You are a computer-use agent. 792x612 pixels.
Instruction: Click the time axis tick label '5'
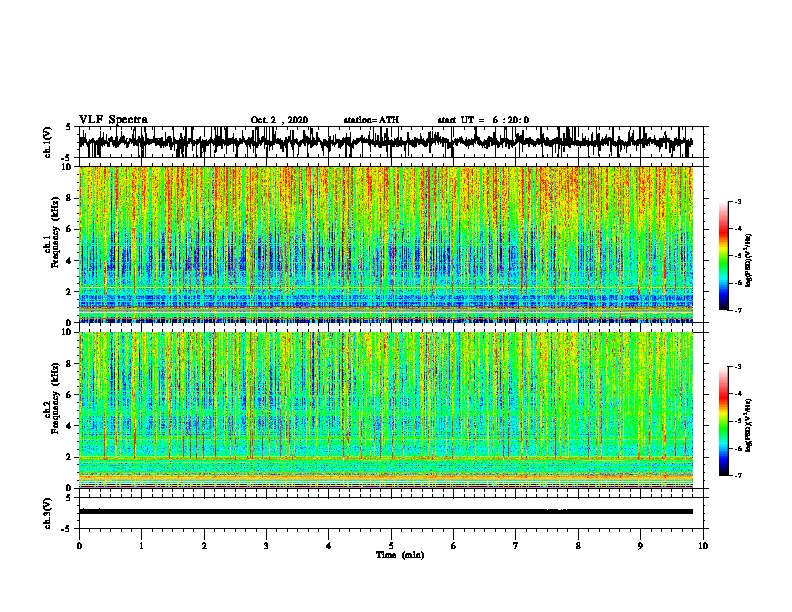pyautogui.click(x=391, y=546)
